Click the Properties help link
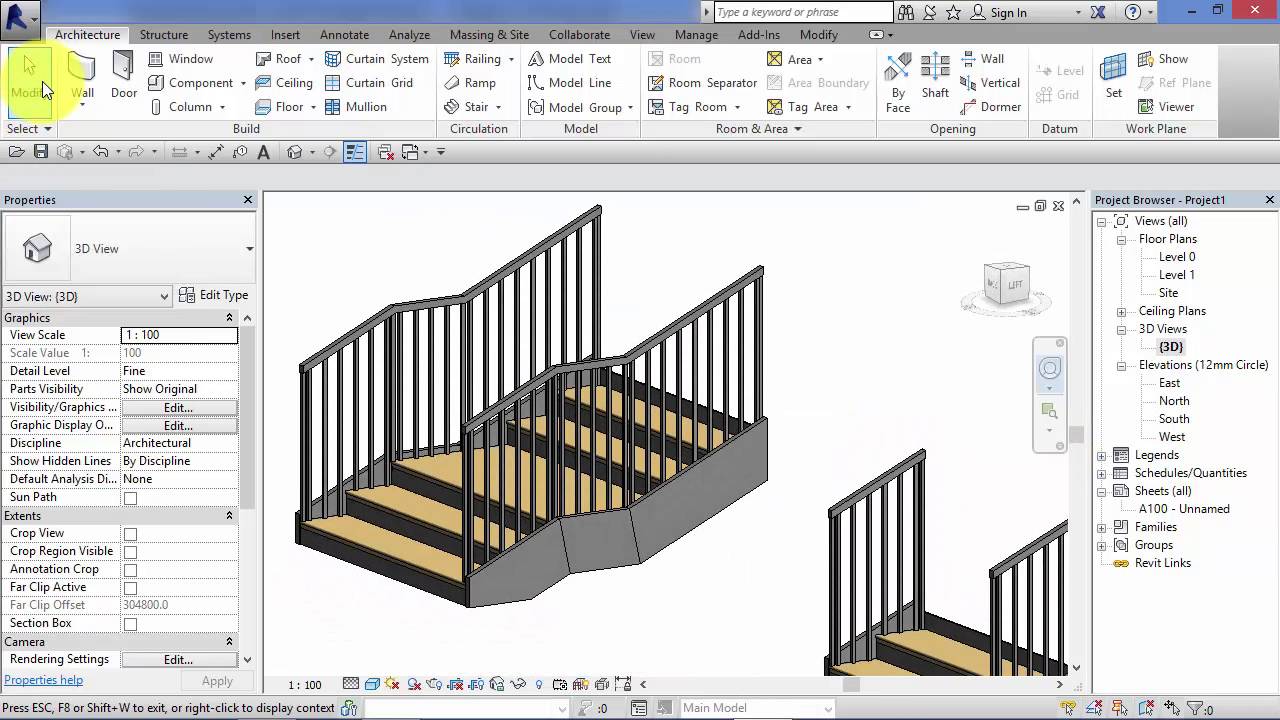Image resolution: width=1280 pixels, height=720 pixels. coord(43,680)
